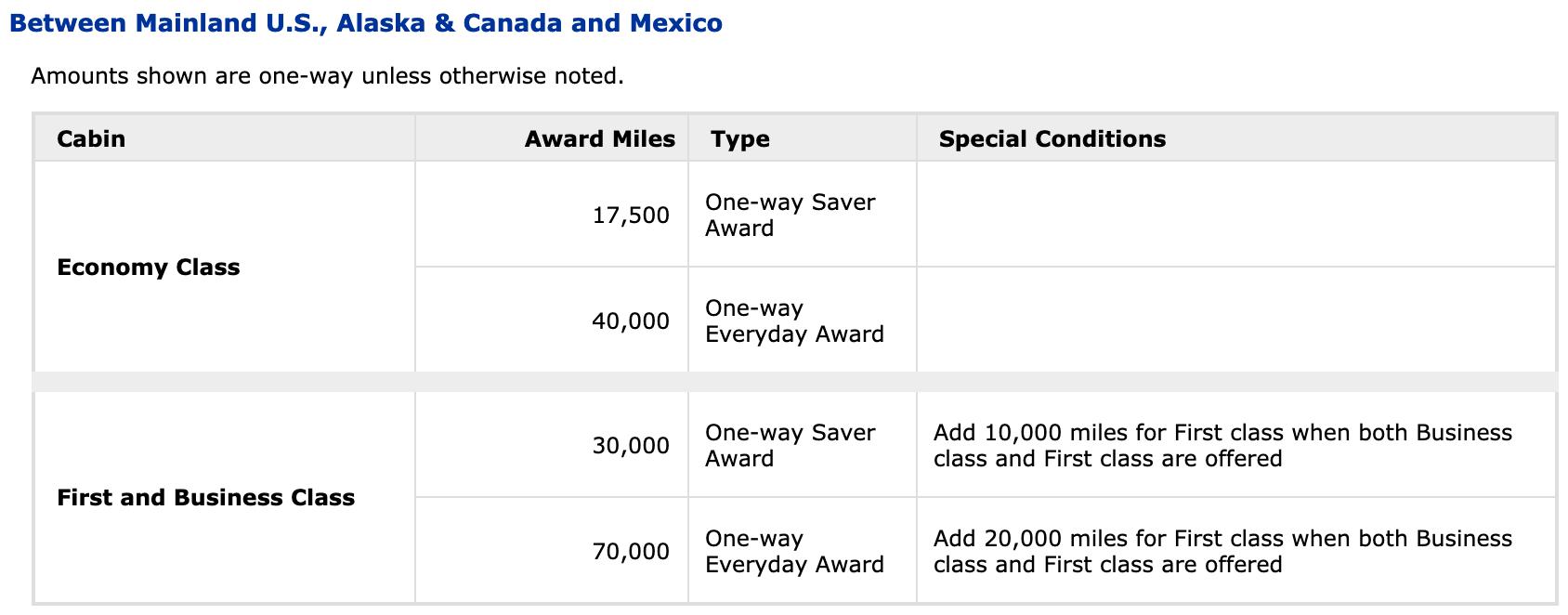Click the 40,000 award miles value
This screenshot has width=1568, height=615.
tap(631, 321)
